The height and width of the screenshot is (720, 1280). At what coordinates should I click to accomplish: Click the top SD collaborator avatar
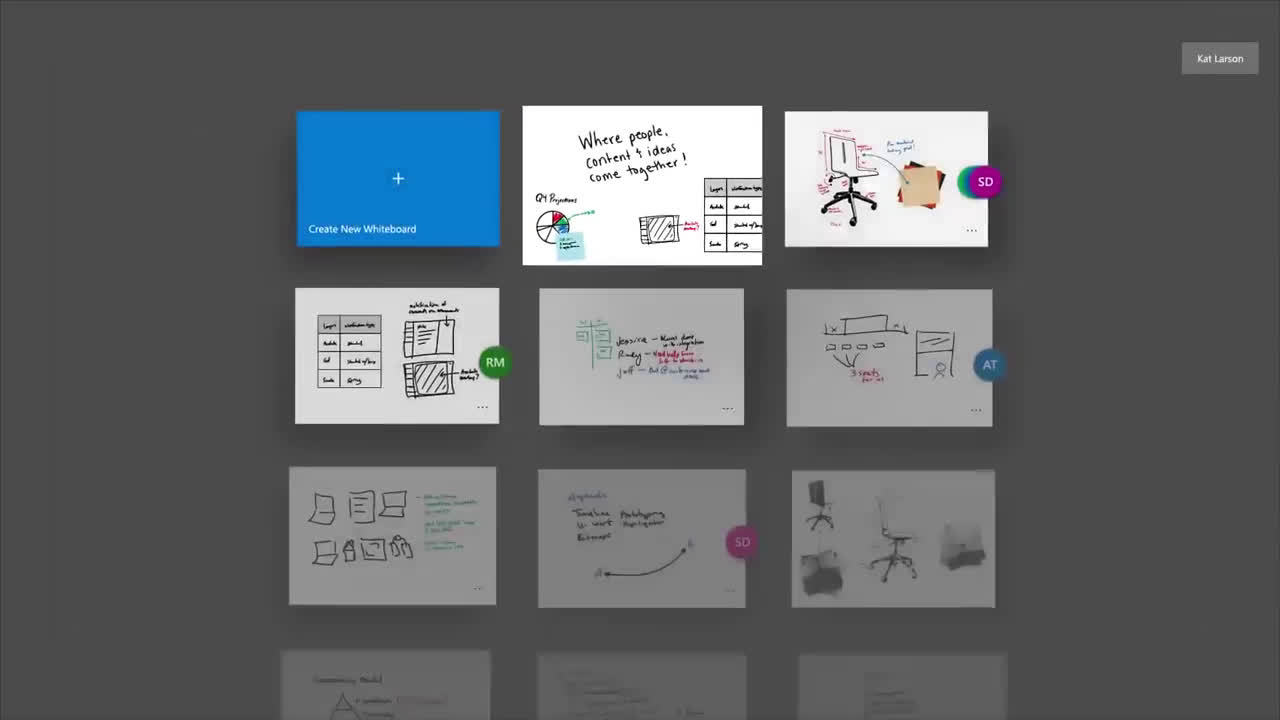(x=984, y=182)
